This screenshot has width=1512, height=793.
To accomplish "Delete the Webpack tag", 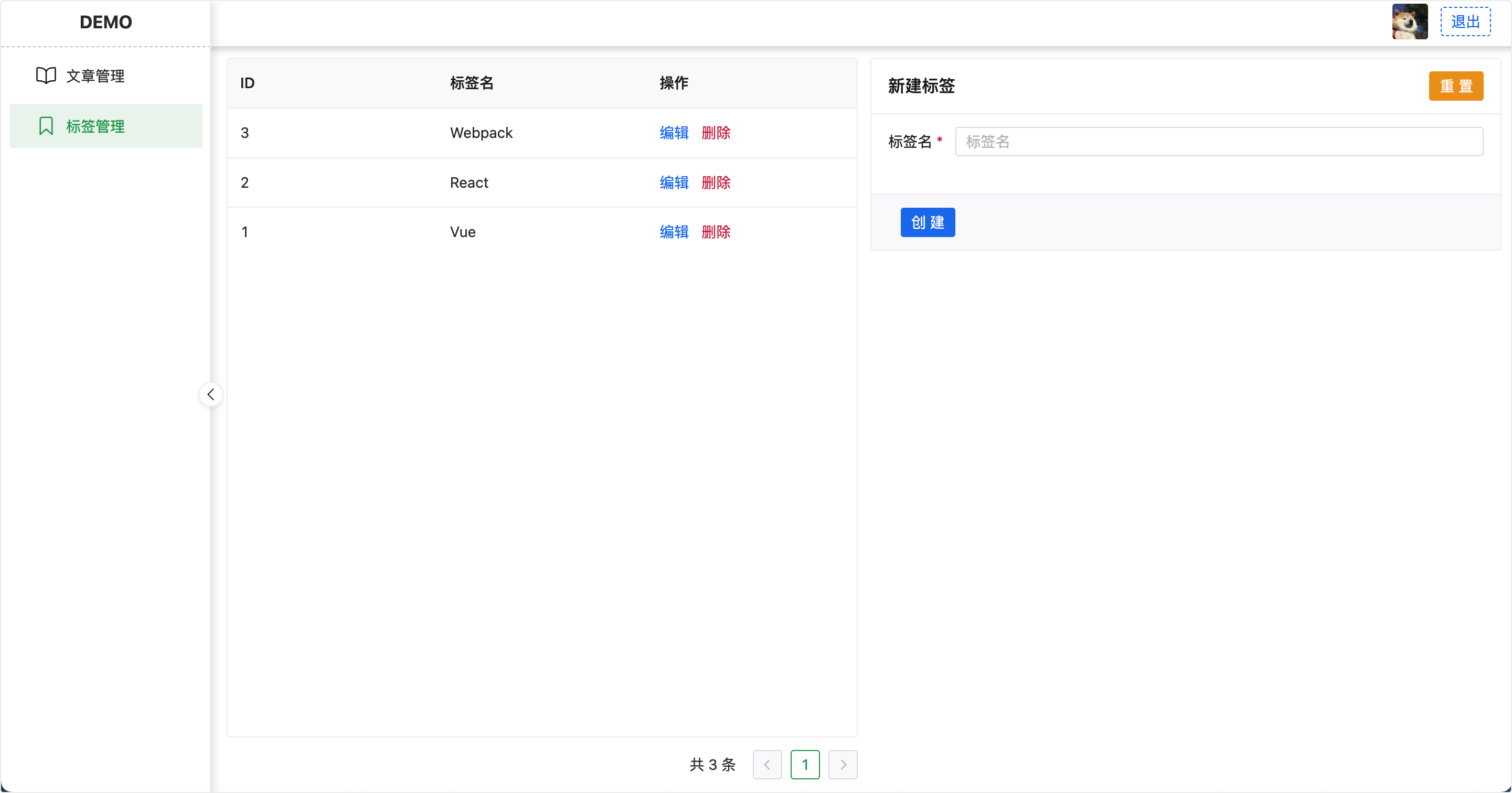I will [x=716, y=133].
